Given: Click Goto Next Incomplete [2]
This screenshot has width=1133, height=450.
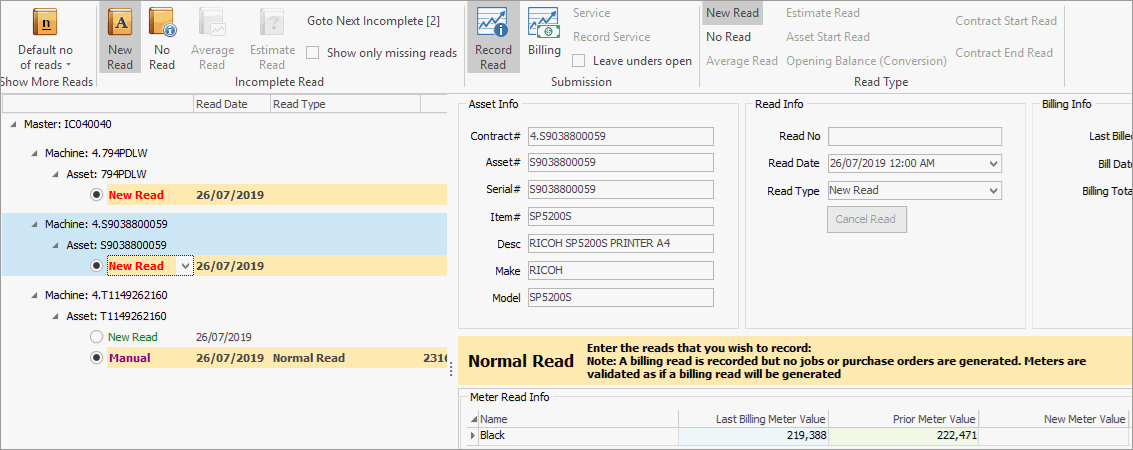Looking at the screenshot, I should click(x=373, y=21).
